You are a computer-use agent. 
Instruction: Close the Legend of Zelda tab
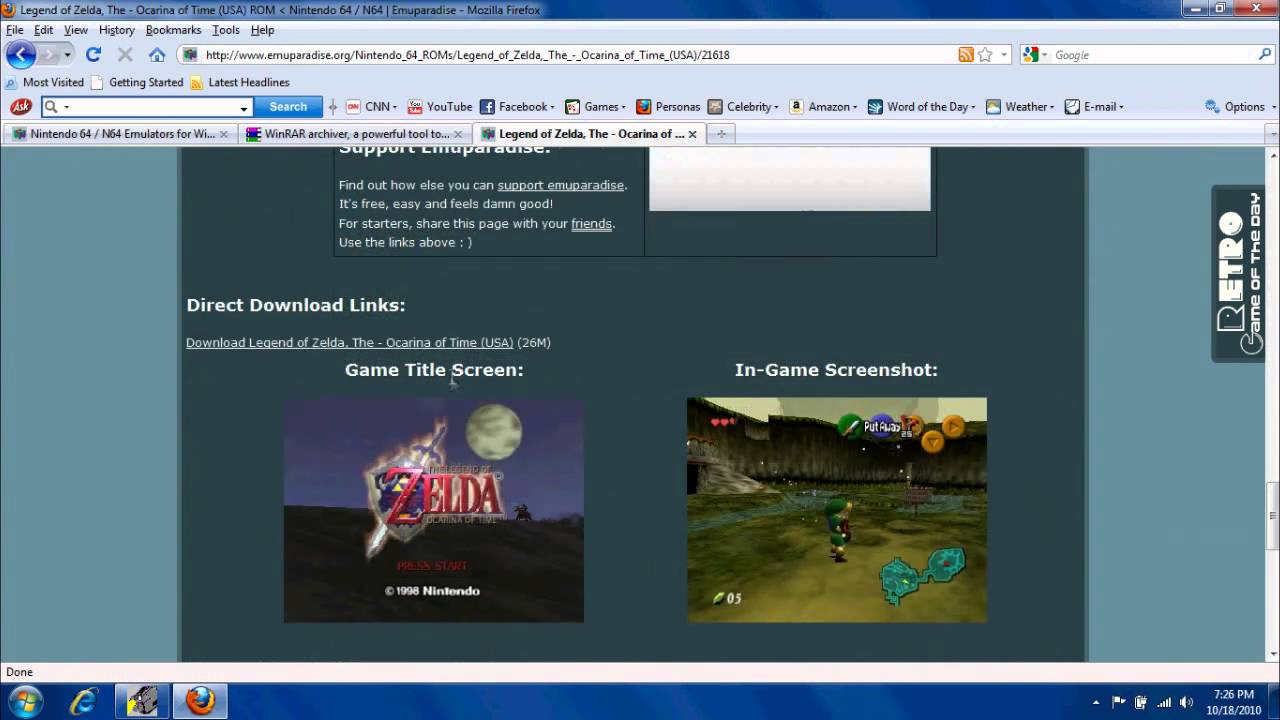pos(692,134)
